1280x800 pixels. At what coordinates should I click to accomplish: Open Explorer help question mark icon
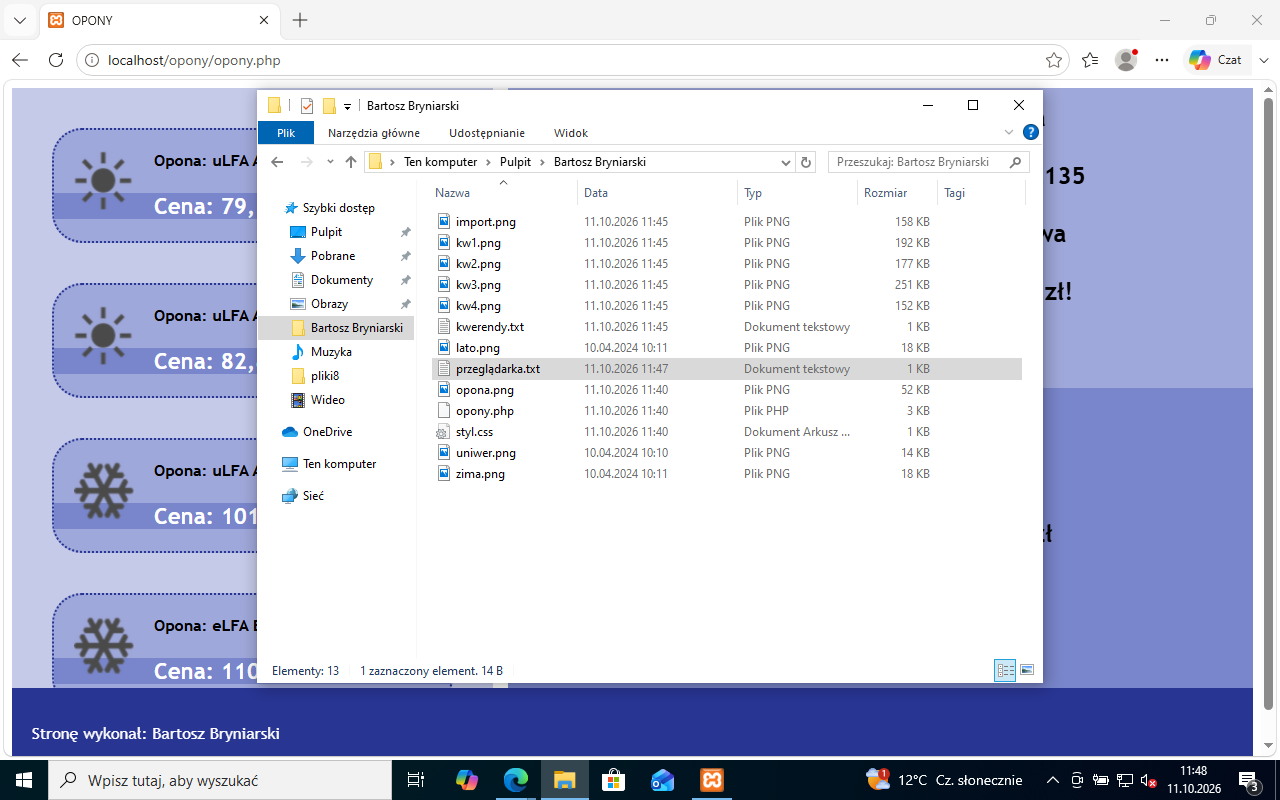click(x=1030, y=132)
